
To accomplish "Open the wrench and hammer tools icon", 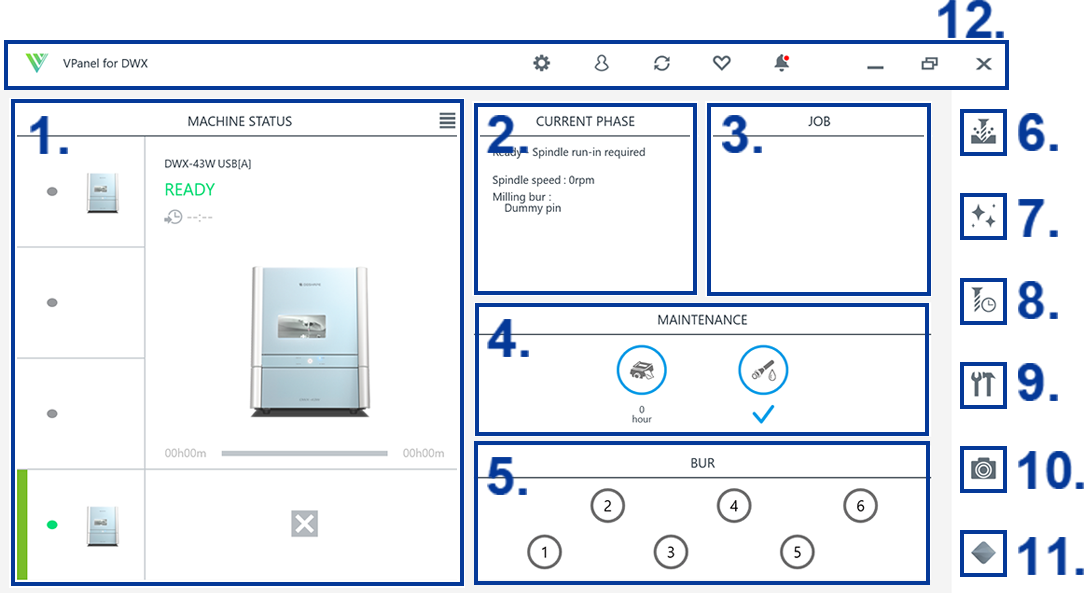I will point(983,385).
